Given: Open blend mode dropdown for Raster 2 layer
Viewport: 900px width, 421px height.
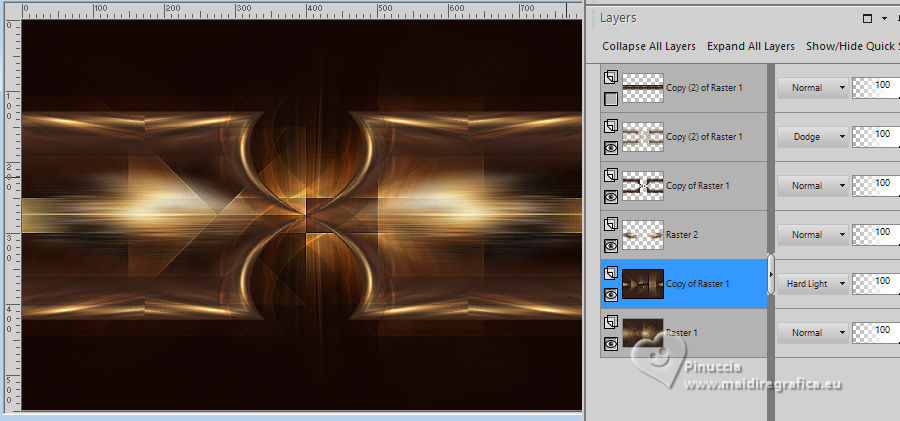Looking at the screenshot, I should pyautogui.click(x=812, y=235).
